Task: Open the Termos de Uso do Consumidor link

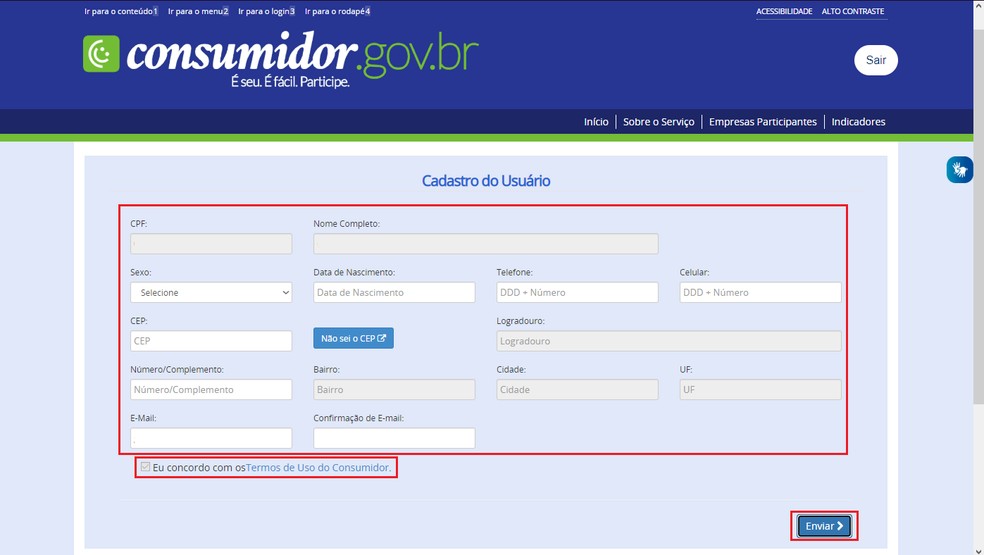Action: [x=318, y=468]
